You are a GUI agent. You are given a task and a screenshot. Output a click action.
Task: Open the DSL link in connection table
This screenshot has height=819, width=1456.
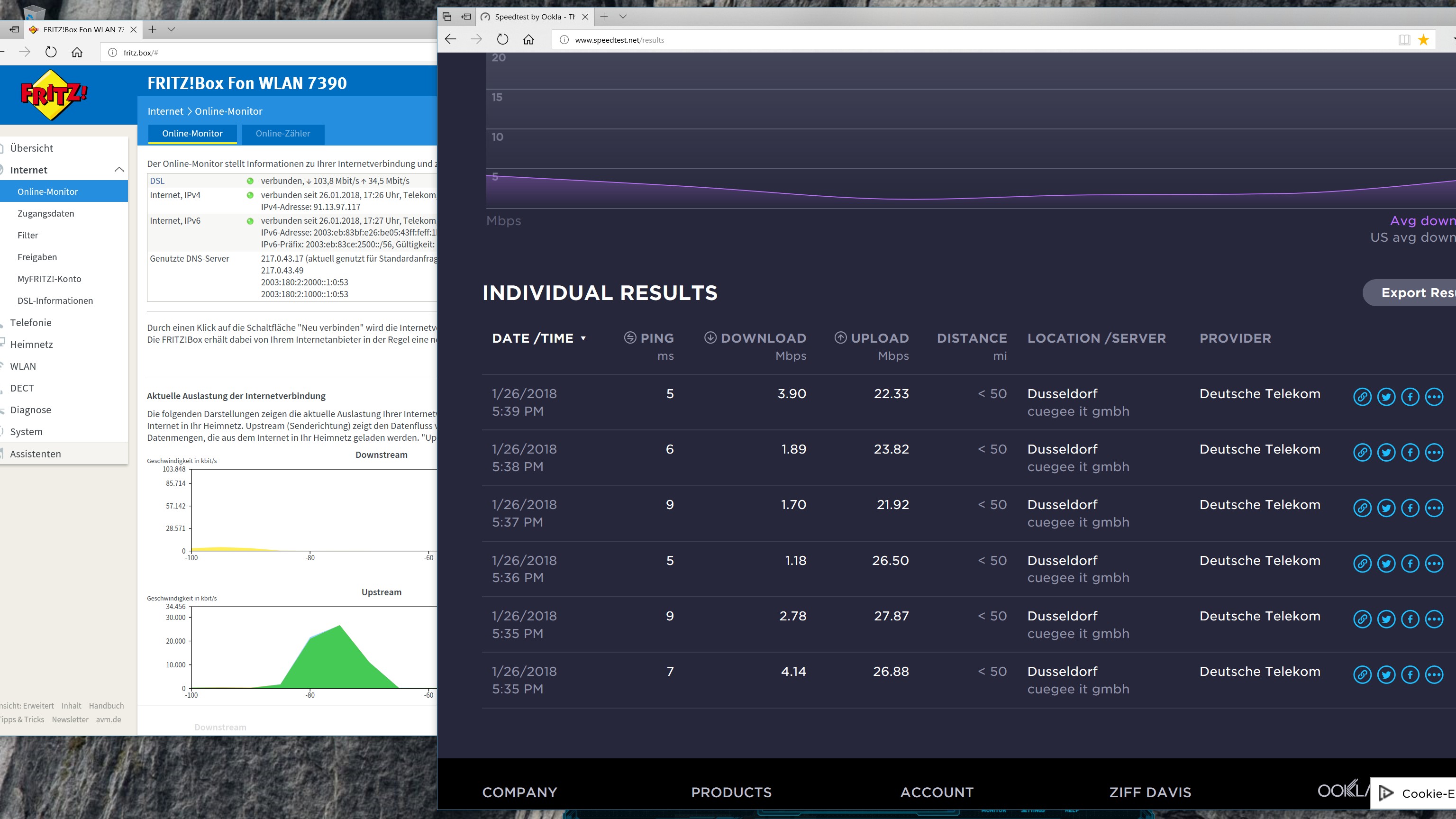click(157, 181)
